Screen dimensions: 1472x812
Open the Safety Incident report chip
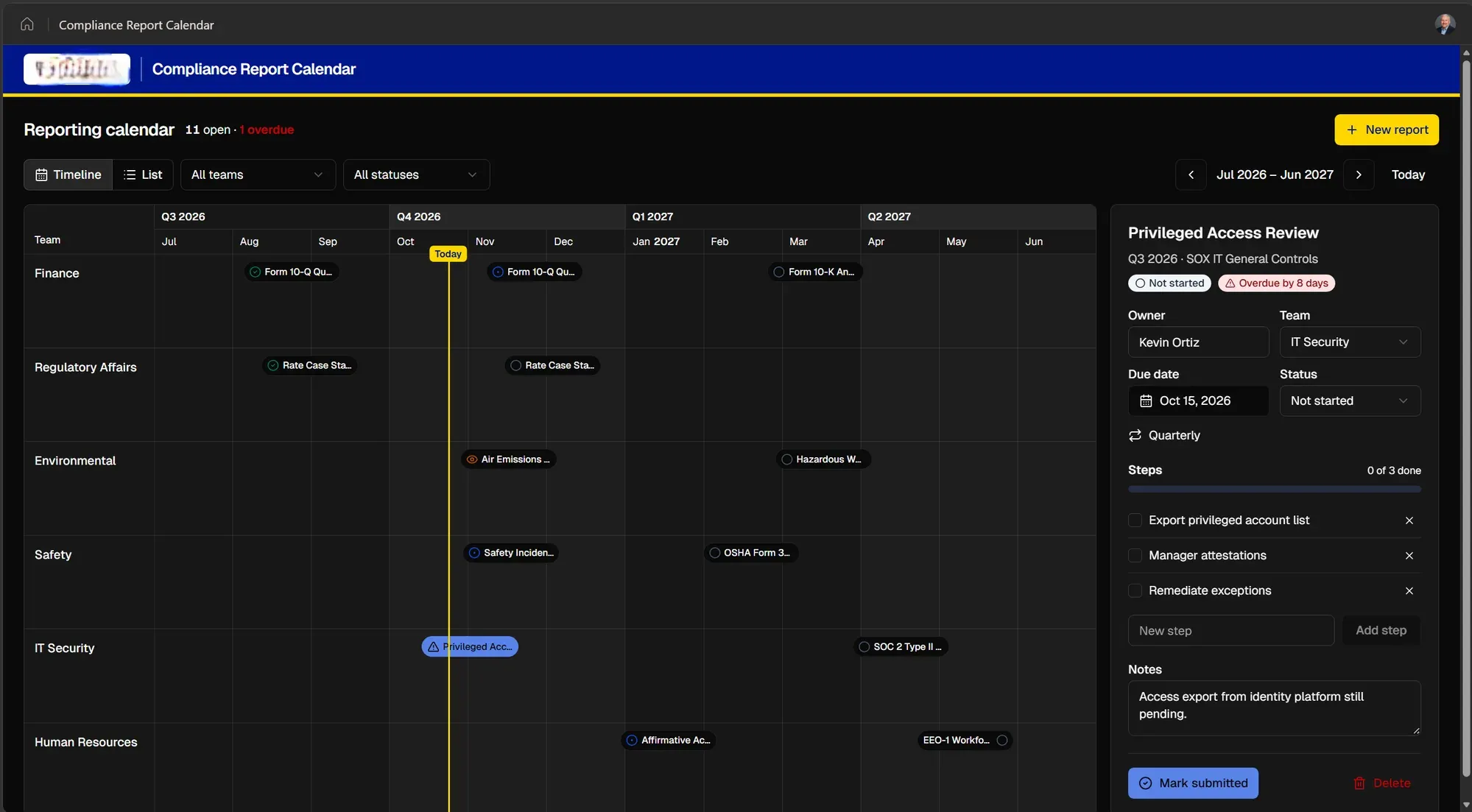511,553
